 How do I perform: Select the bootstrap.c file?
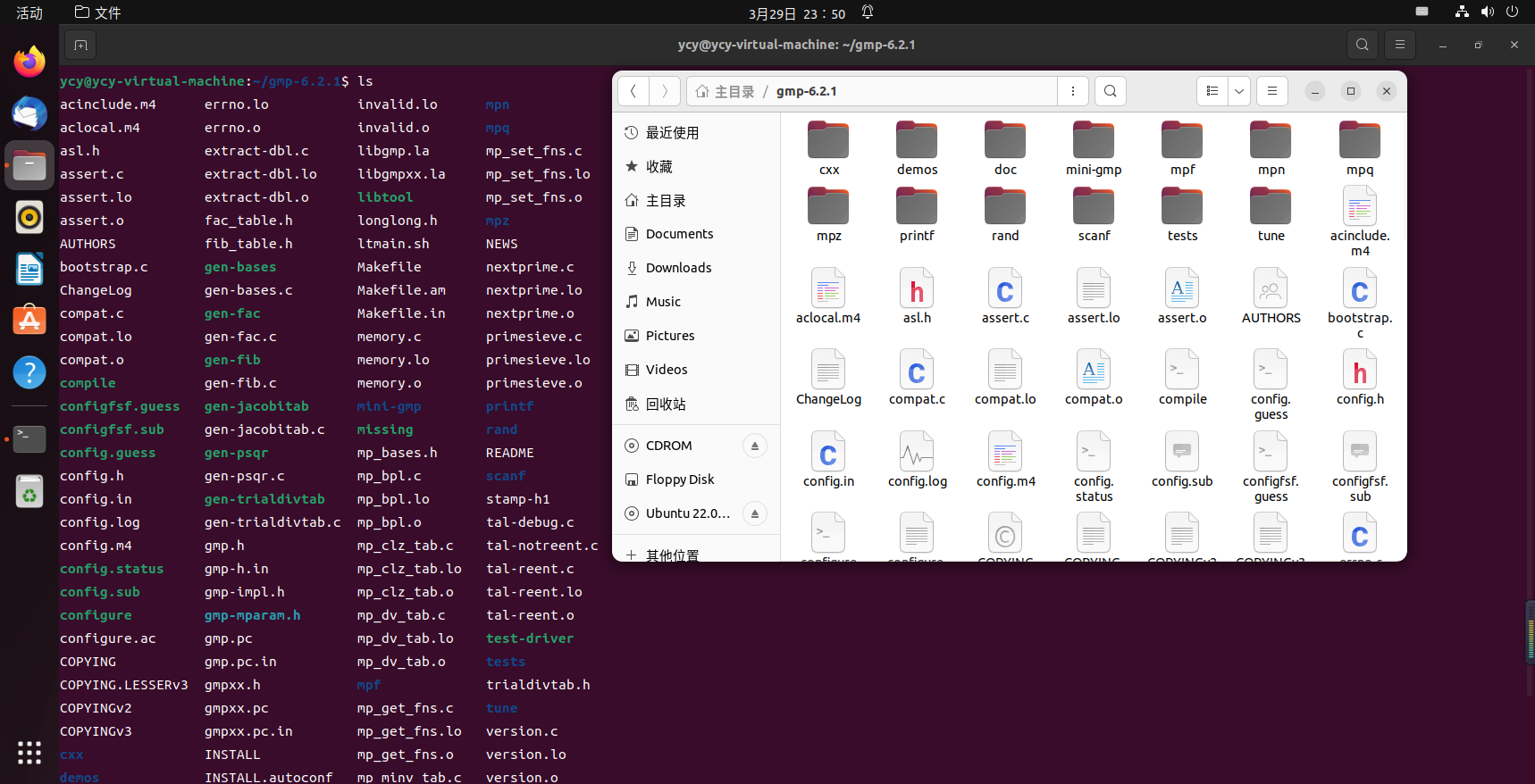[1359, 304]
